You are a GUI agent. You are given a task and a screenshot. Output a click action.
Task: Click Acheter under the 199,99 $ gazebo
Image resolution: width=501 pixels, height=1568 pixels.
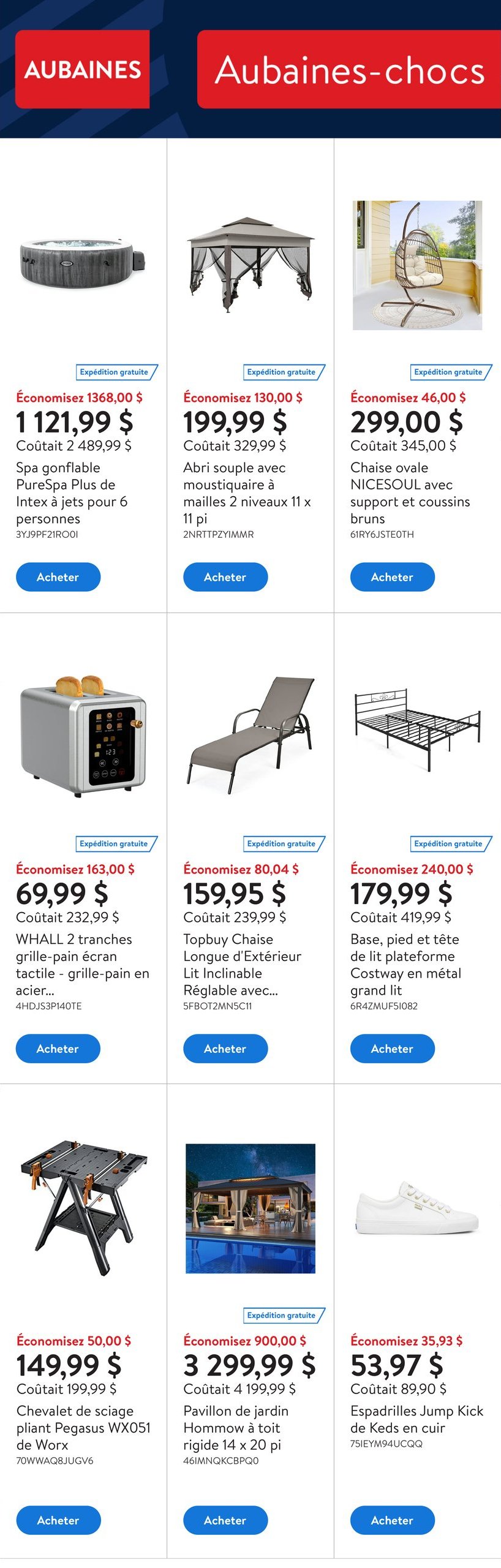tap(225, 577)
